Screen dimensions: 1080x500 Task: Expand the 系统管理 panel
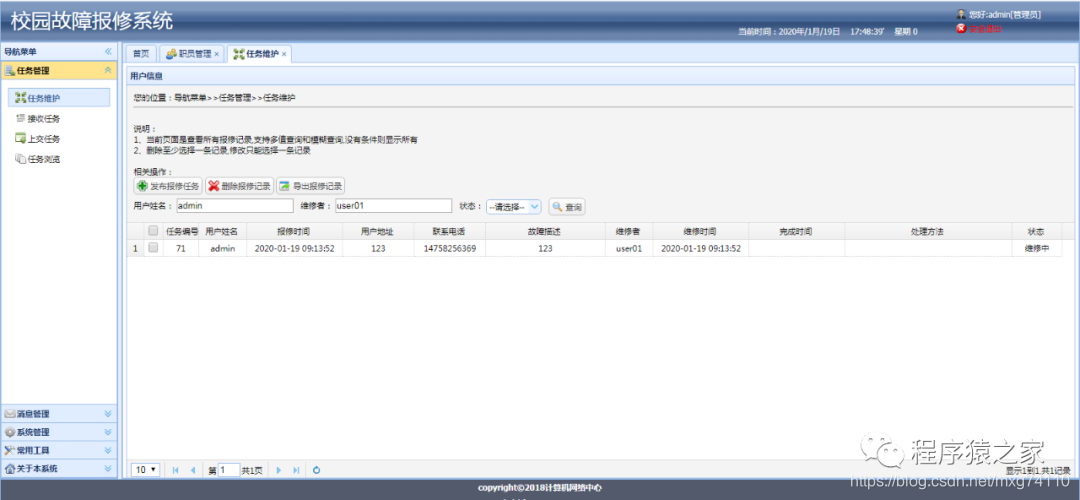pyautogui.click(x=108, y=433)
